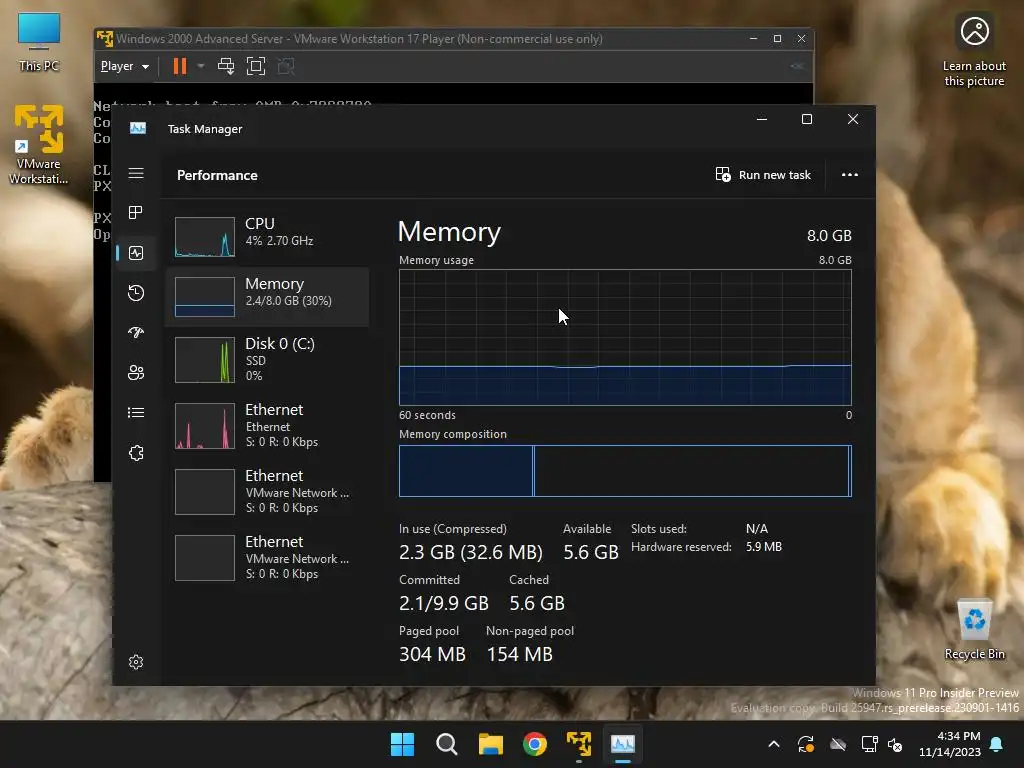Open taskbar Search
Viewport: 1024px width, 768px height.
(447, 744)
